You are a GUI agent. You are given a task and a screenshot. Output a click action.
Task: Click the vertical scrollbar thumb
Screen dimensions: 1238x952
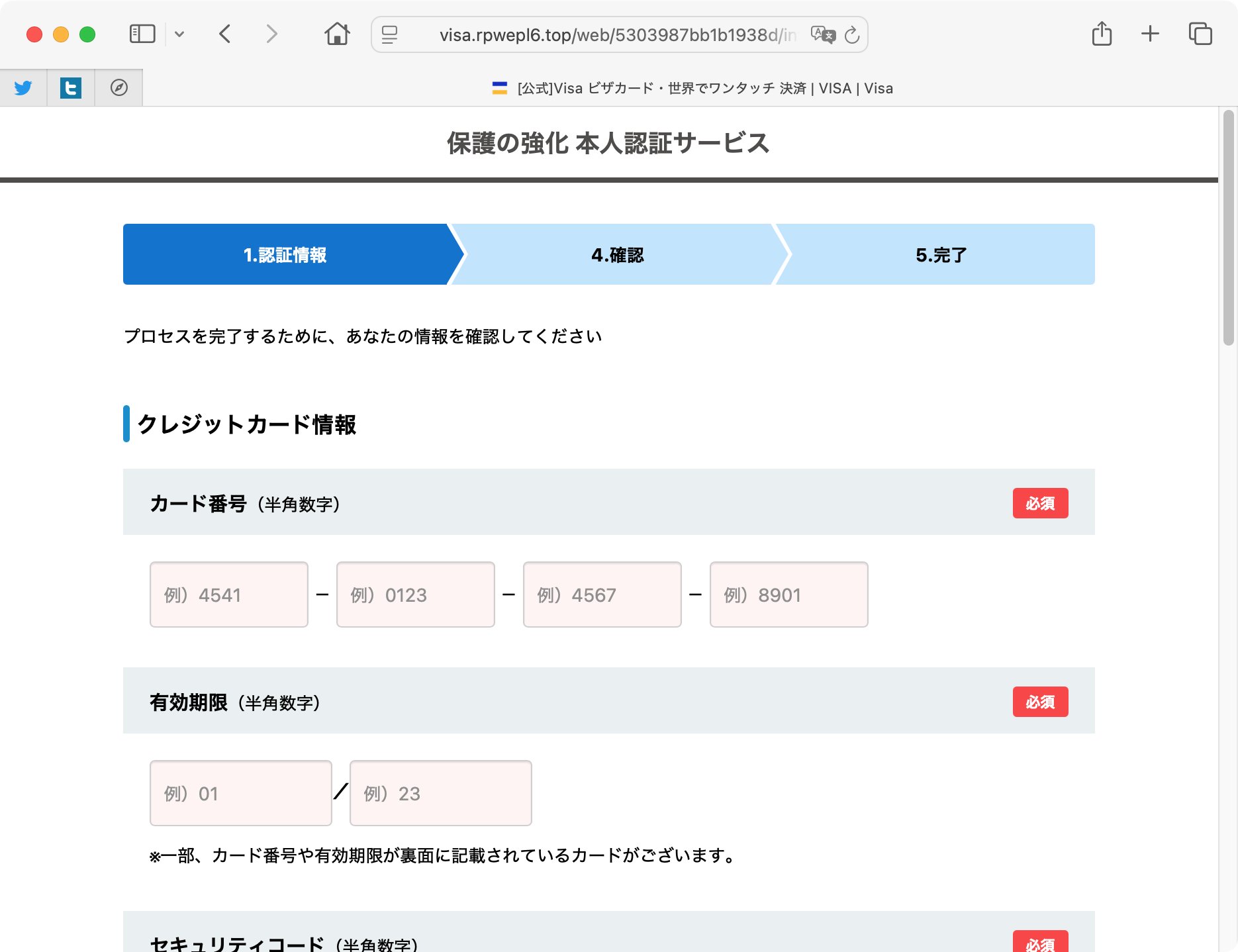tap(1228, 228)
